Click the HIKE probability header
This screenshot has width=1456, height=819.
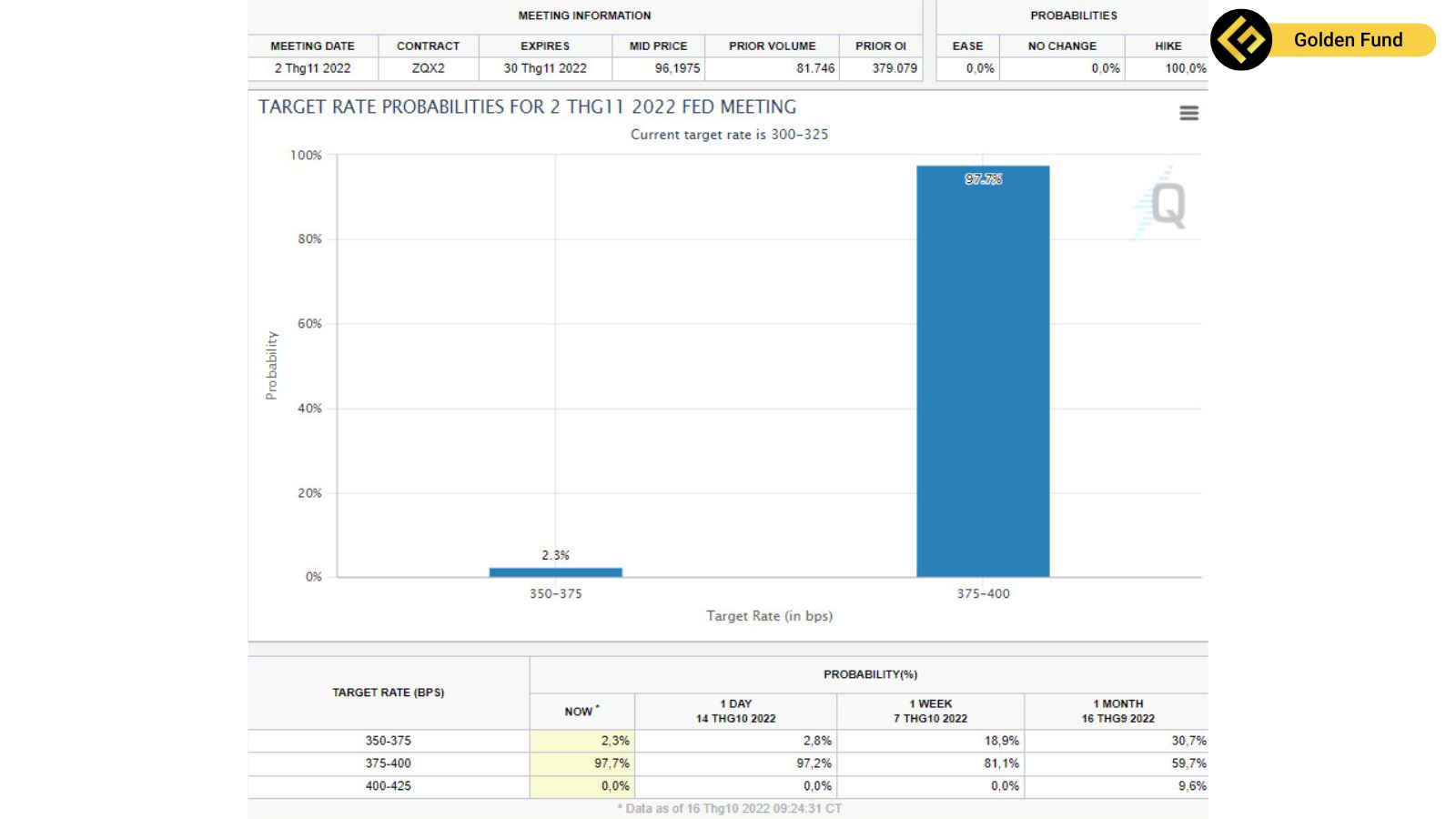(x=1168, y=45)
